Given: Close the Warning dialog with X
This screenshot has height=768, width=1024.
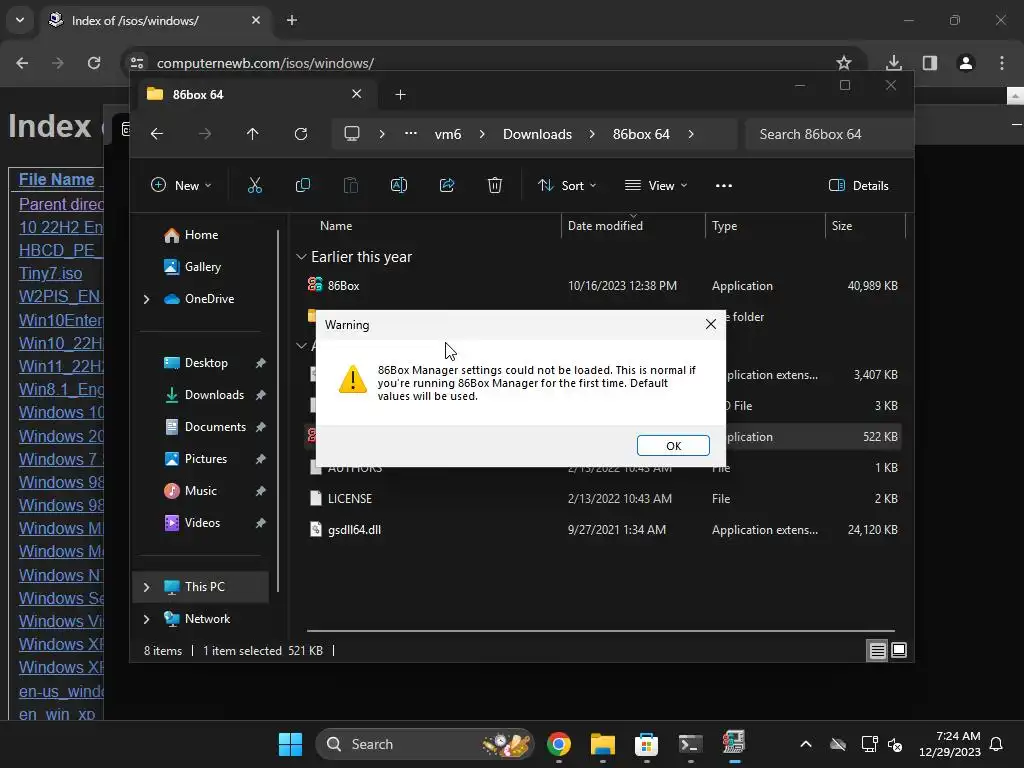Looking at the screenshot, I should point(711,324).
